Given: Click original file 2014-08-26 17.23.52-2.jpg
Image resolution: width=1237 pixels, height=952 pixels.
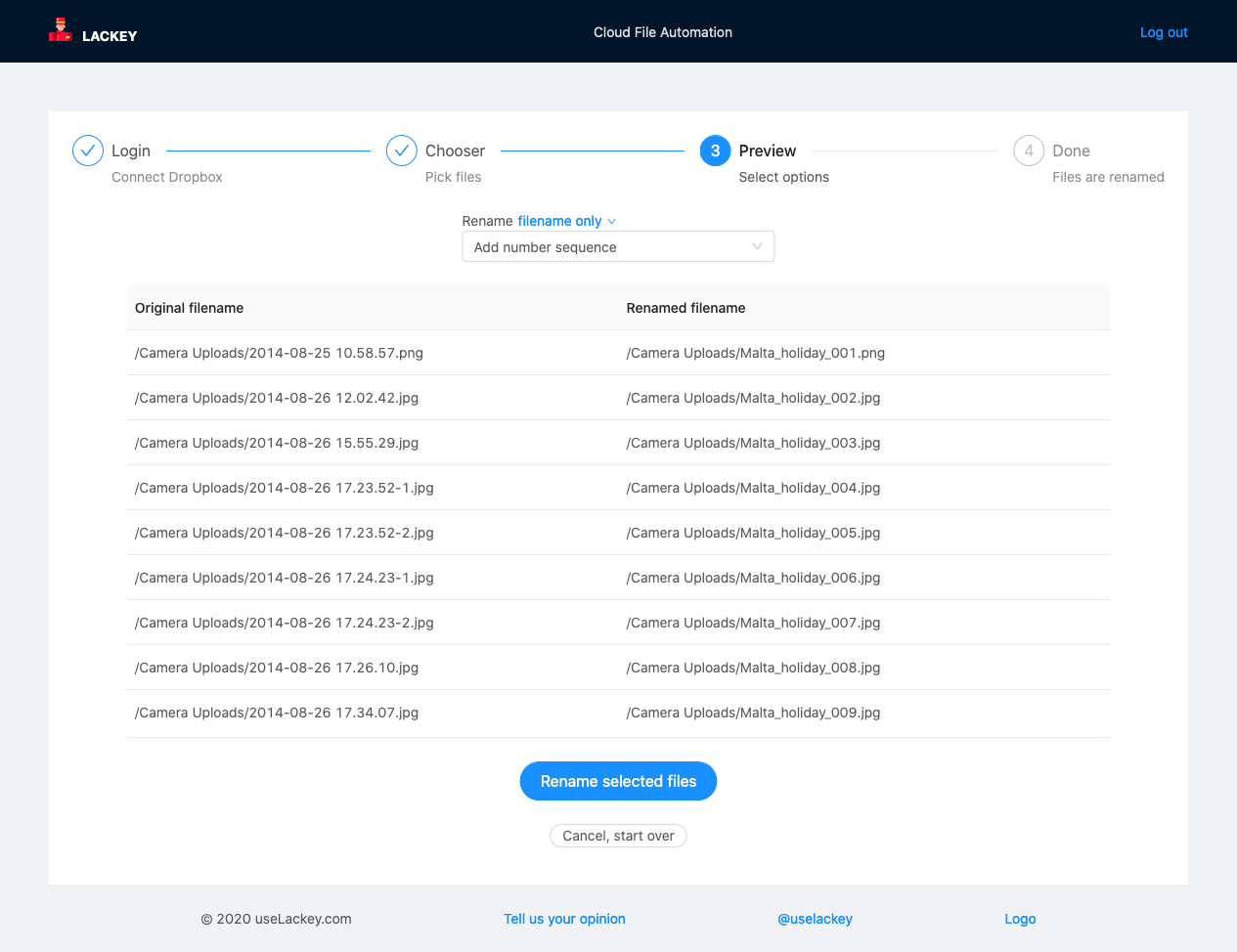Looking at the screenshot, I should [285, 533].
